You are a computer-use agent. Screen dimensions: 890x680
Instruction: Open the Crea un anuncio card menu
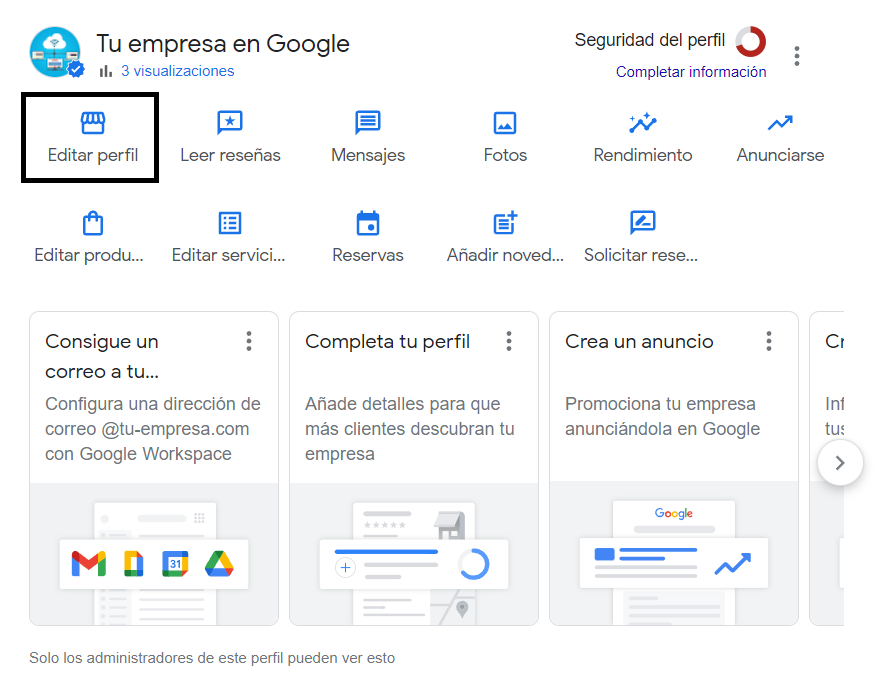(x=769, y=341)
